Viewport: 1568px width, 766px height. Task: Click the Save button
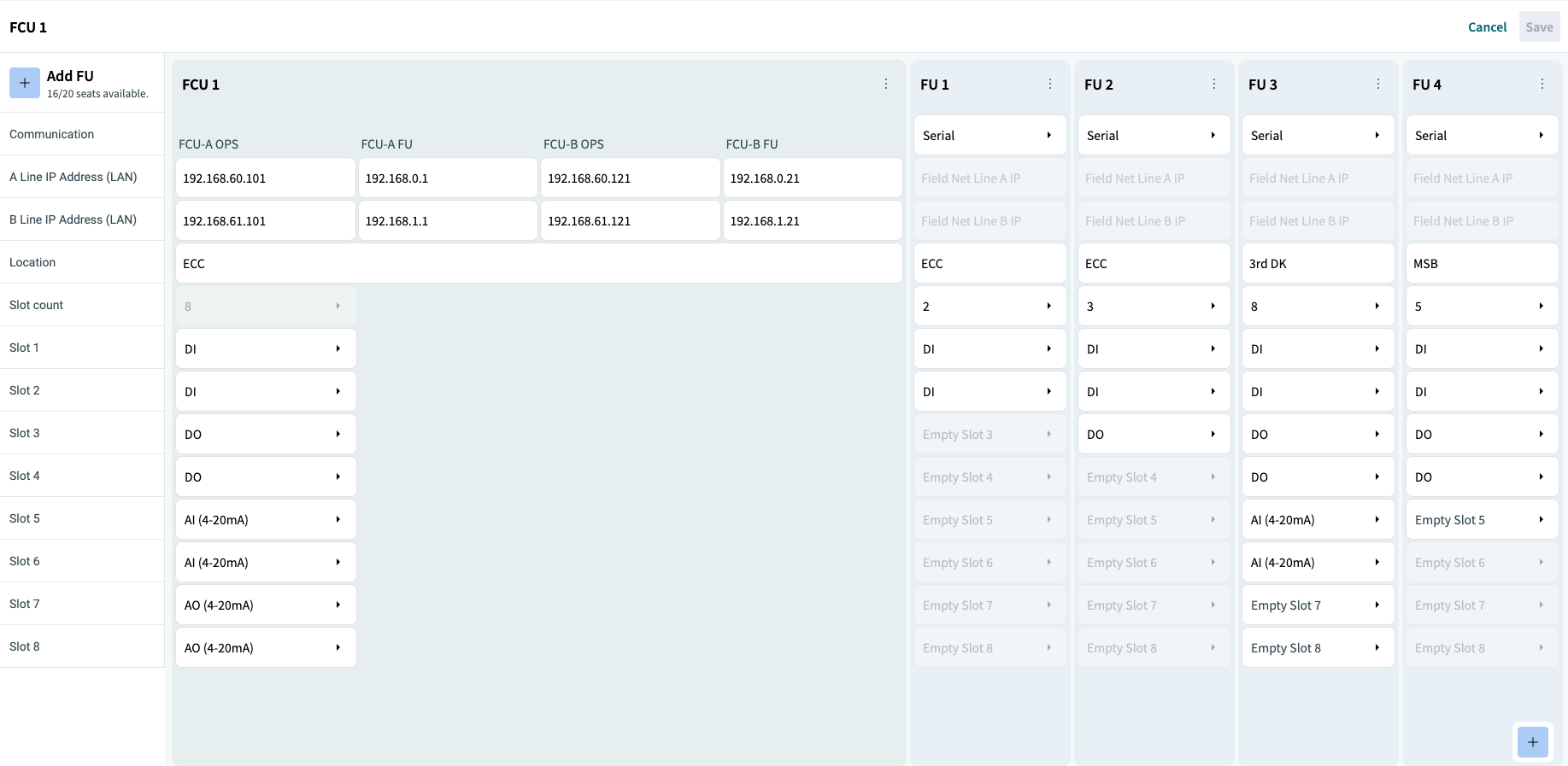click(x=1539, y=27)
